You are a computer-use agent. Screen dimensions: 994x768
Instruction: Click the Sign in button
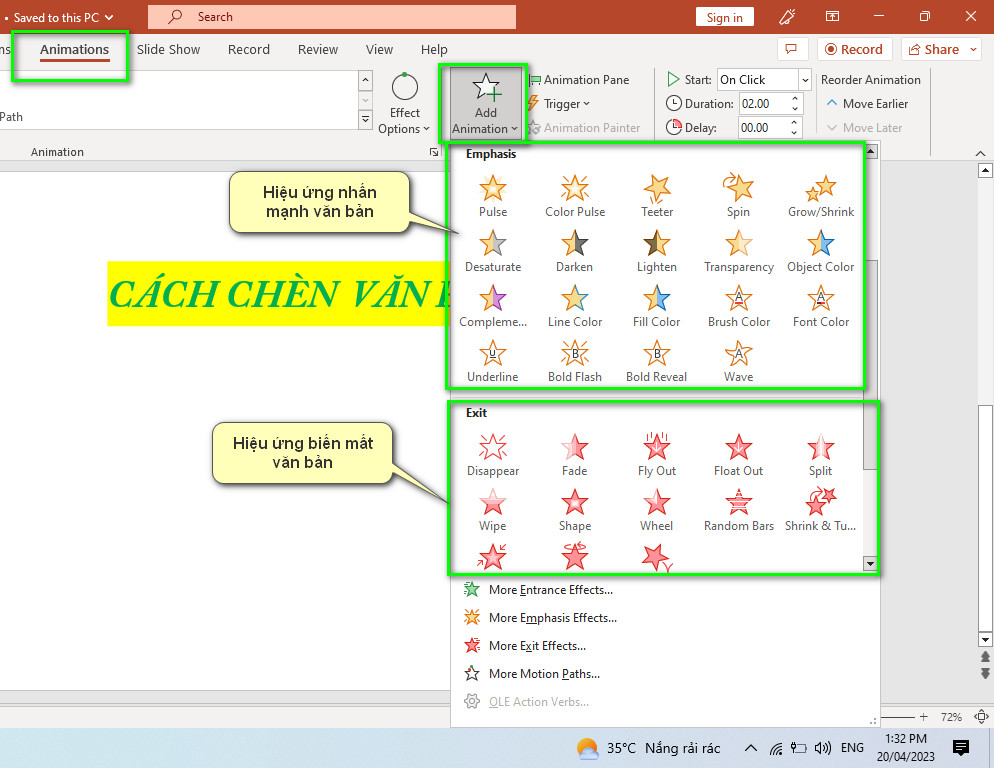point(725,17)
